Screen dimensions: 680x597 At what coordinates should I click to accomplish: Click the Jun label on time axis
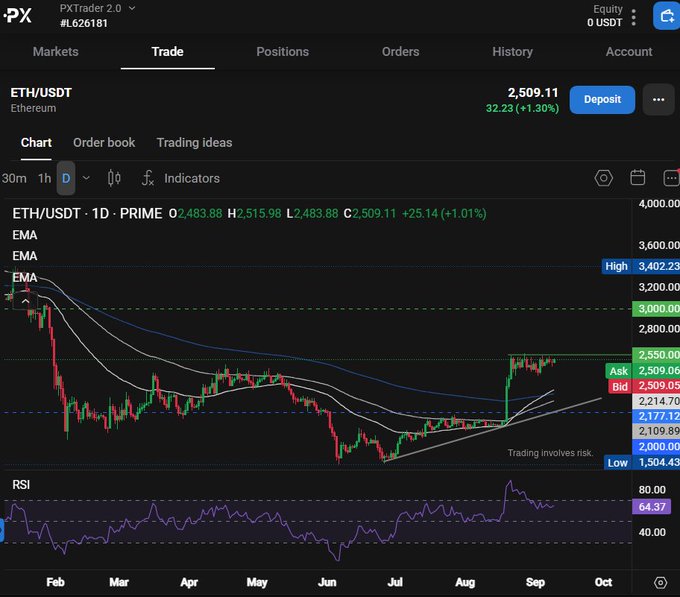coord(327,582)
